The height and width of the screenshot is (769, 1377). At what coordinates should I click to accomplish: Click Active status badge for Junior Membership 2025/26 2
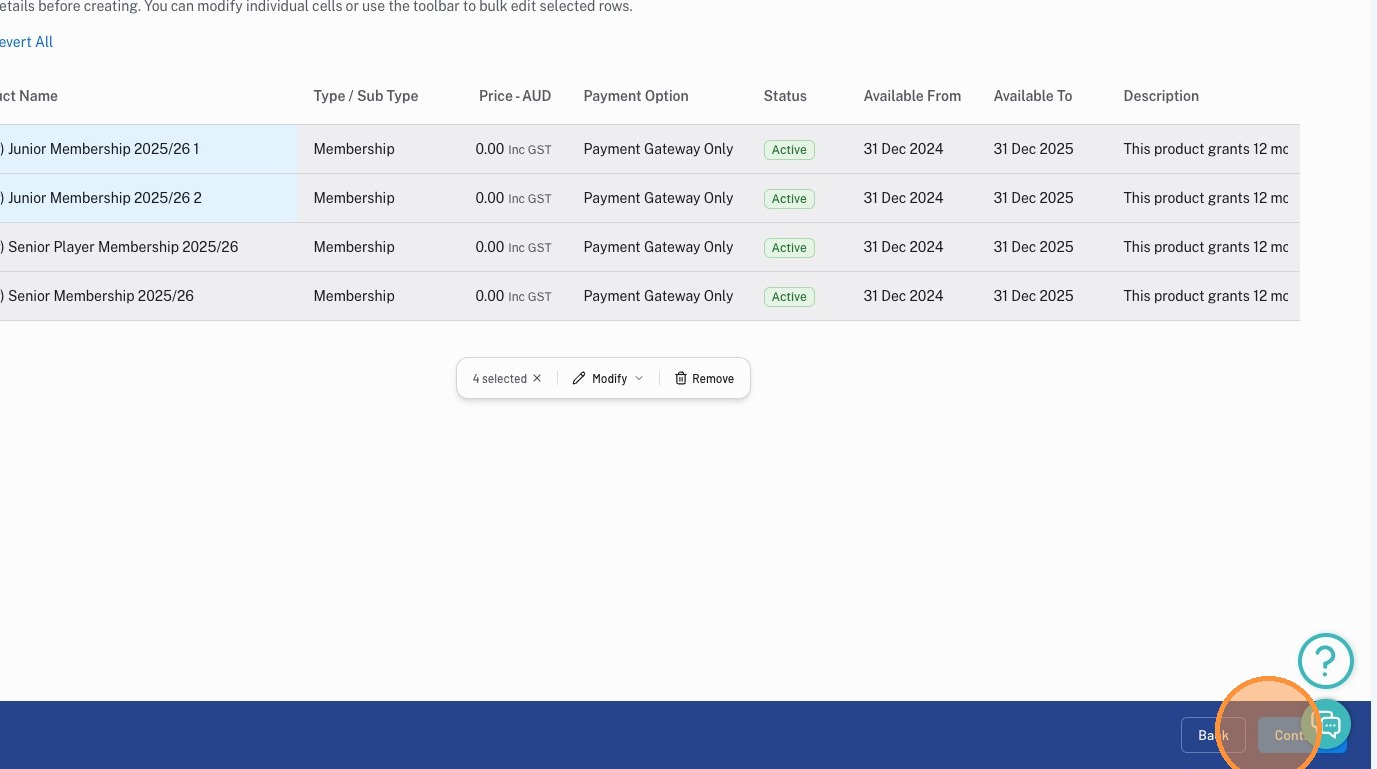(x=789, y=199)
